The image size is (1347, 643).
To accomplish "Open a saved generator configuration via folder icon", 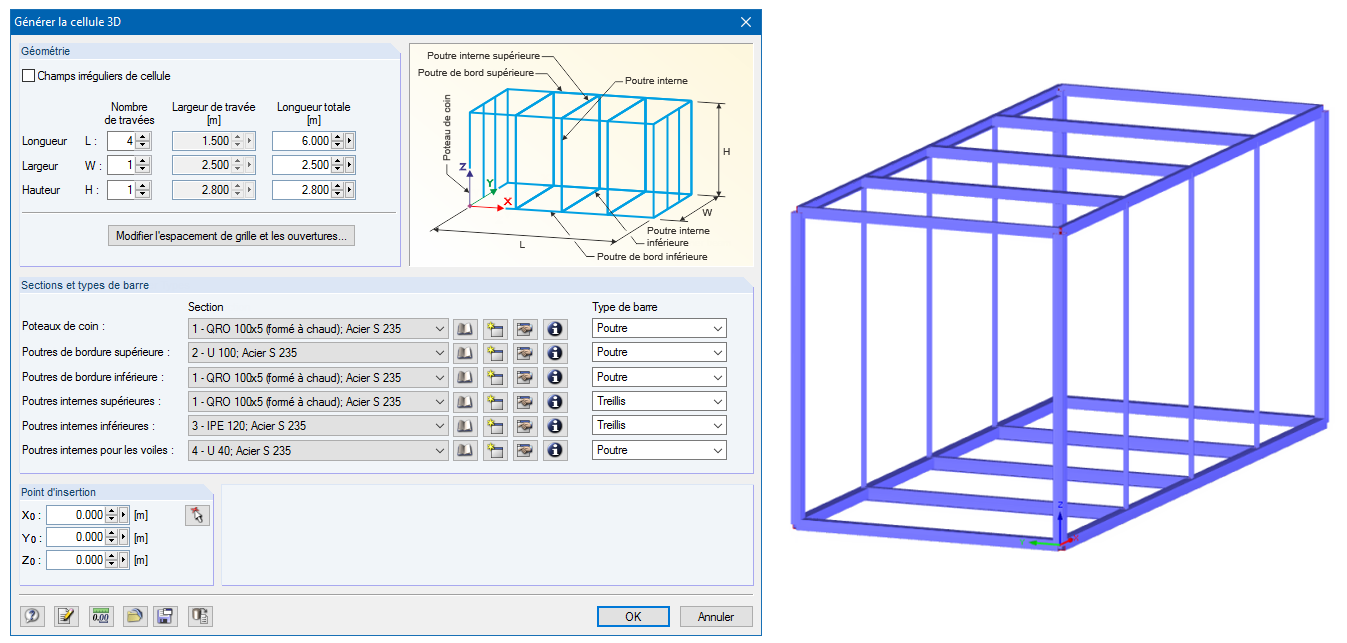I will 133,616.
